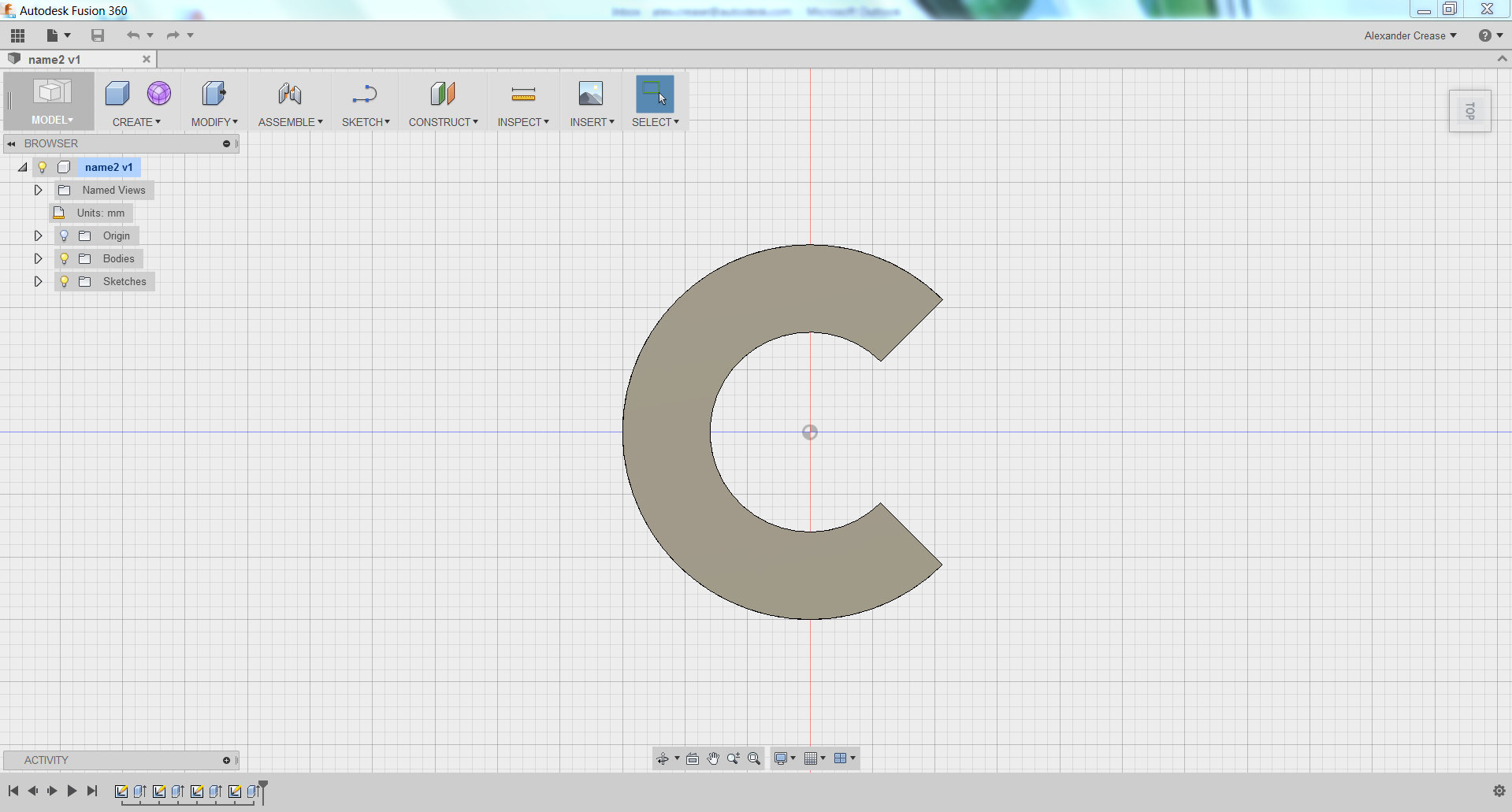Screen dimensions: 1512x812
Task: Open the MODIFY menu
Action: pos(214,122)
